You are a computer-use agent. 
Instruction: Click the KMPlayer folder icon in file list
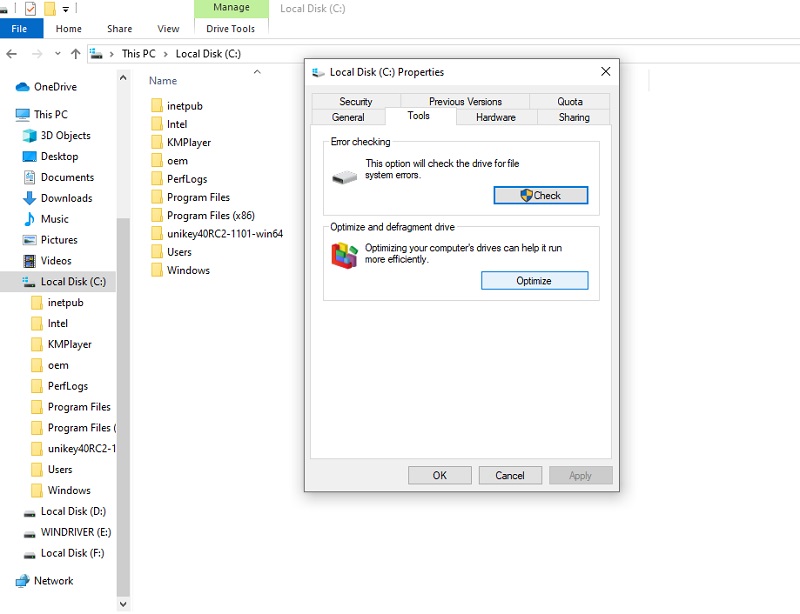[157, 142]
